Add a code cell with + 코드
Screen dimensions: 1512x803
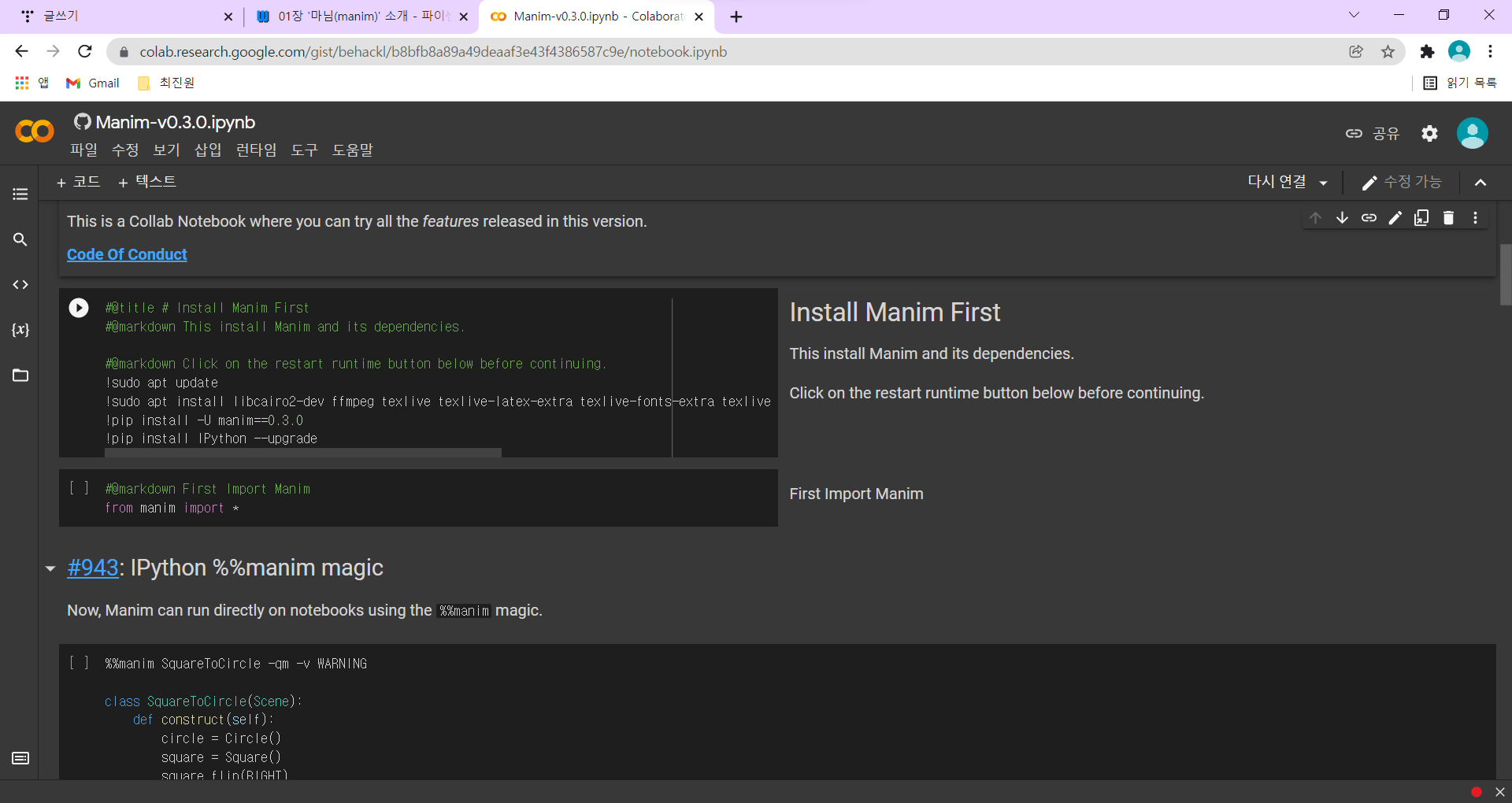[x=78, y=182]
